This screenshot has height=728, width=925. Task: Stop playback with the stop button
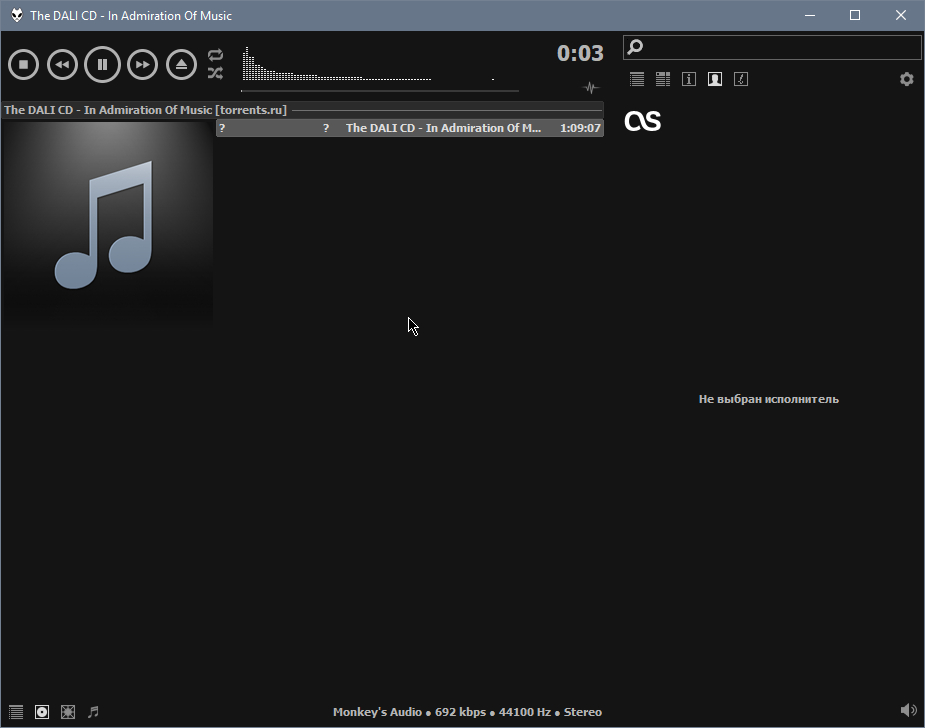(24, 64)
